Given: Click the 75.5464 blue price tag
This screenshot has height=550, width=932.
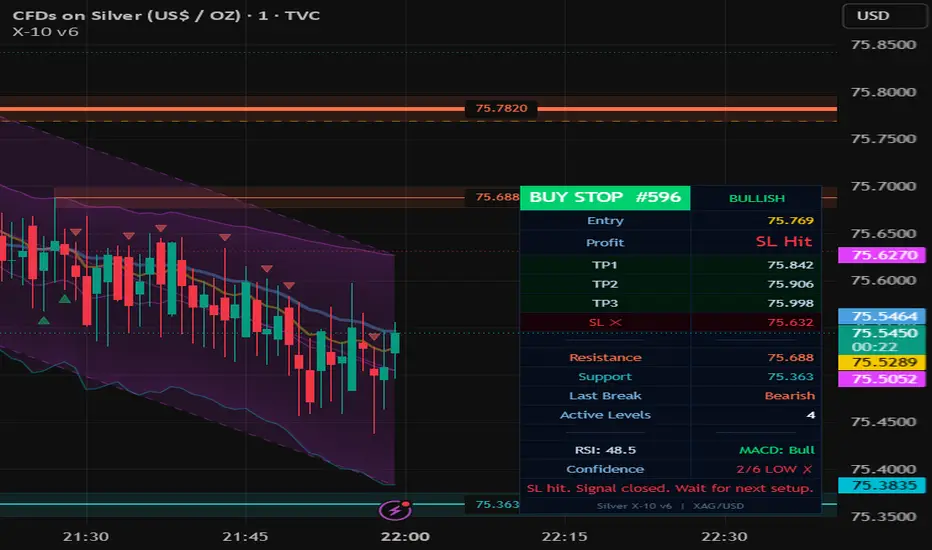Looking at the screenshot, I should pos(882,316).
